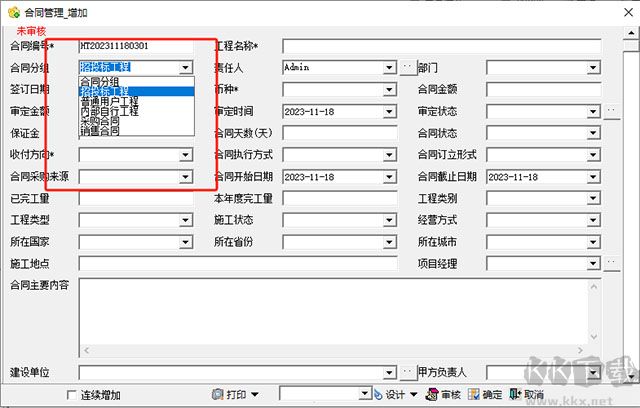This screenshot has width=640, height=408.
Task: Click the browse button beside 建设单位
Action: [x=408, y=372]
